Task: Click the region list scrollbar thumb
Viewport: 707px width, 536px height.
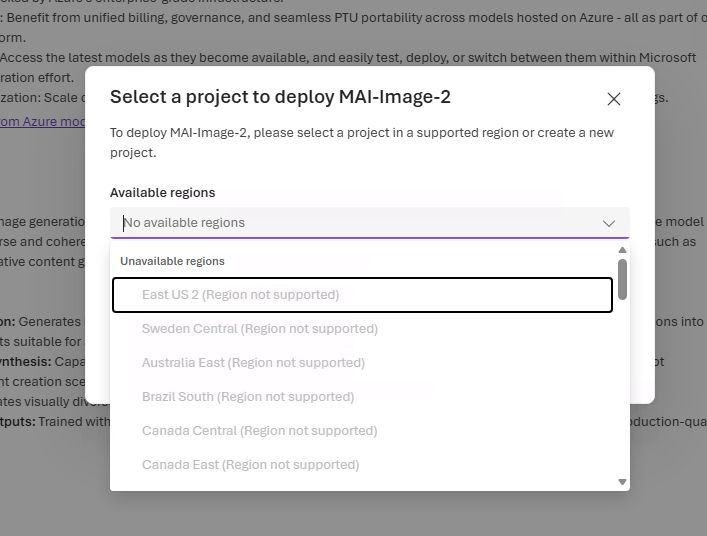Action: (622, 279)
